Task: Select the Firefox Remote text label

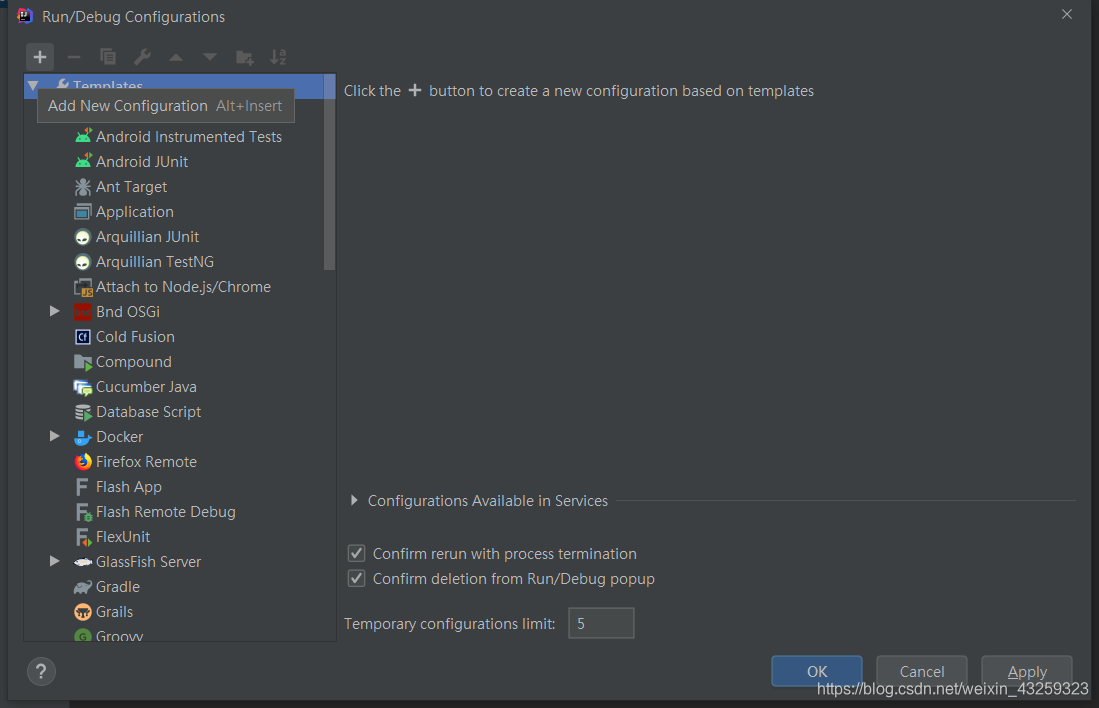Action: [x=146, y=462]
